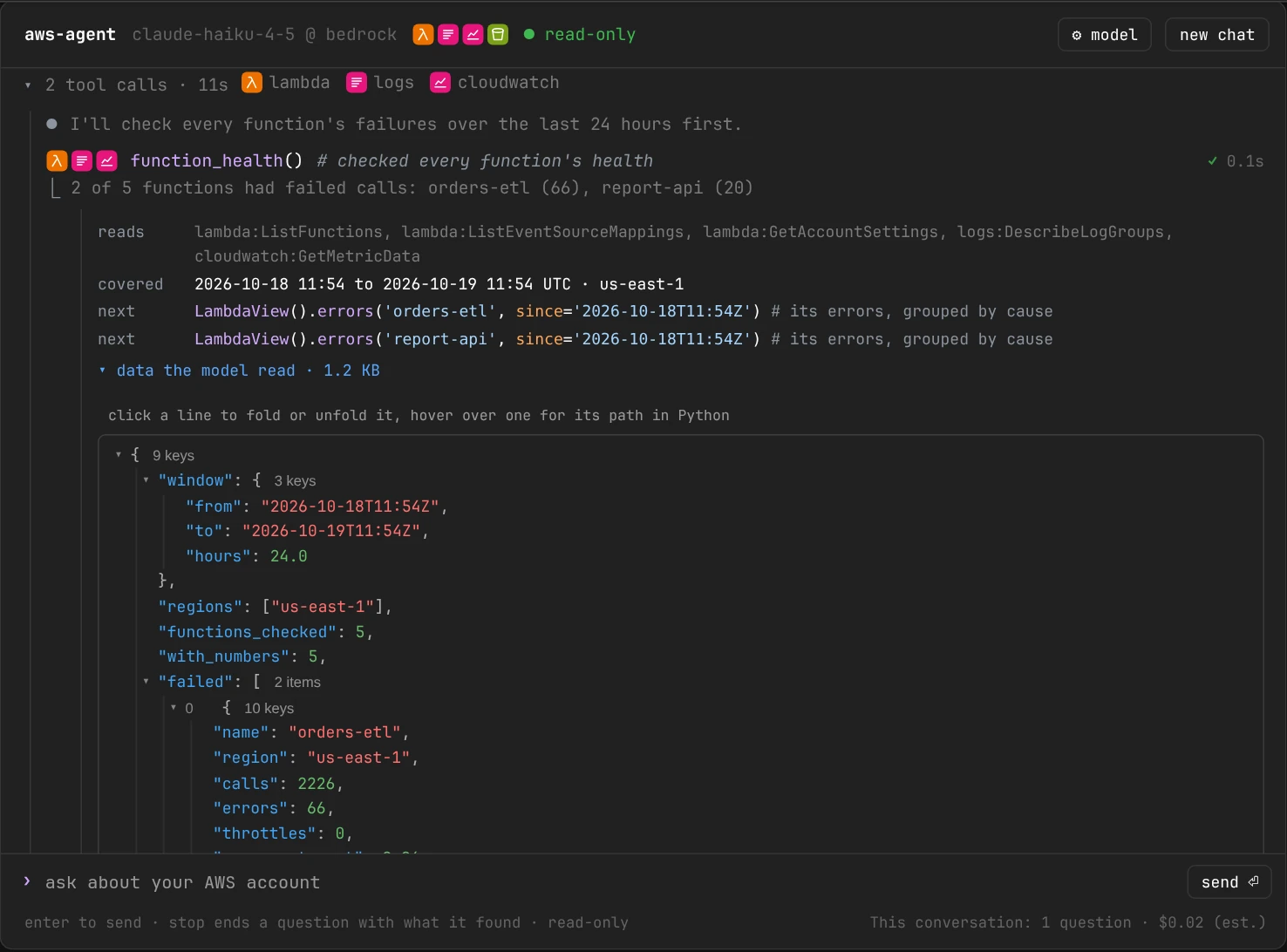Click the "functions_checked": 5 line
Viewport: 1287px width, 952px height.
coord(266,632)
